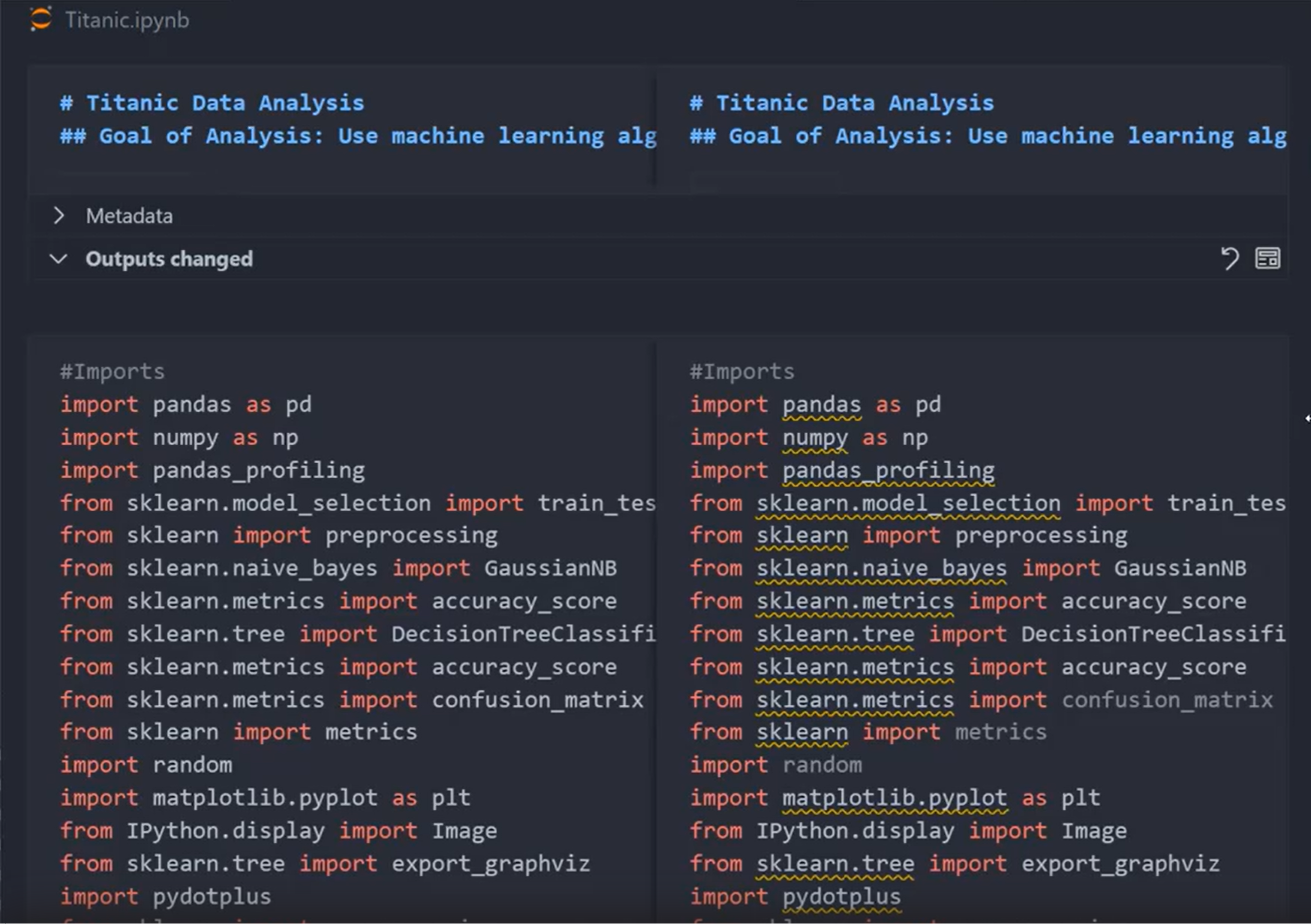The height and width of the screenshot is (924, 1311).
Task: Click 'sklearn.model_selection' in the left pane
Action: click(x=279, y=504)
